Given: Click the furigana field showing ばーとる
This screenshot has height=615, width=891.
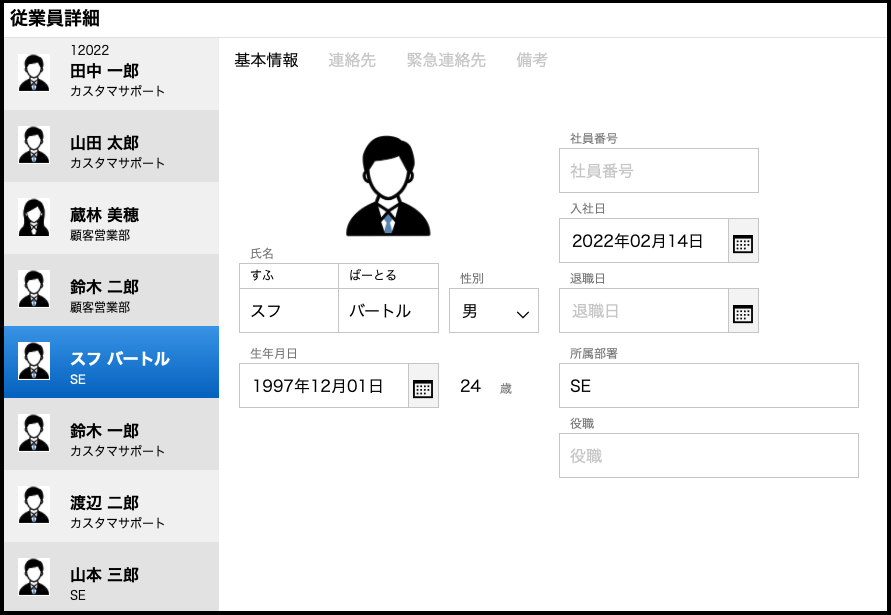Looking at the screenshot, I should pyautogui.click(x=388, y=275).
